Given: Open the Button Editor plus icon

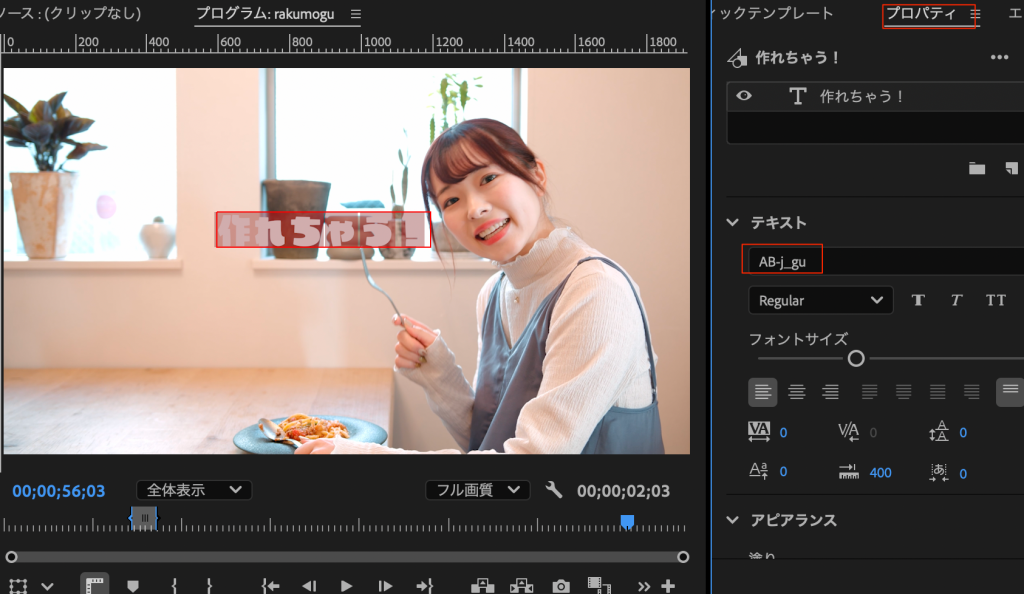Looking at the screenshot, I should point(668,586).
